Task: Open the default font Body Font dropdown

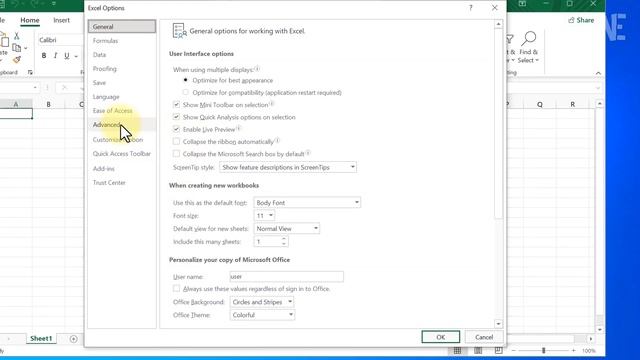Action: (307, 202)
